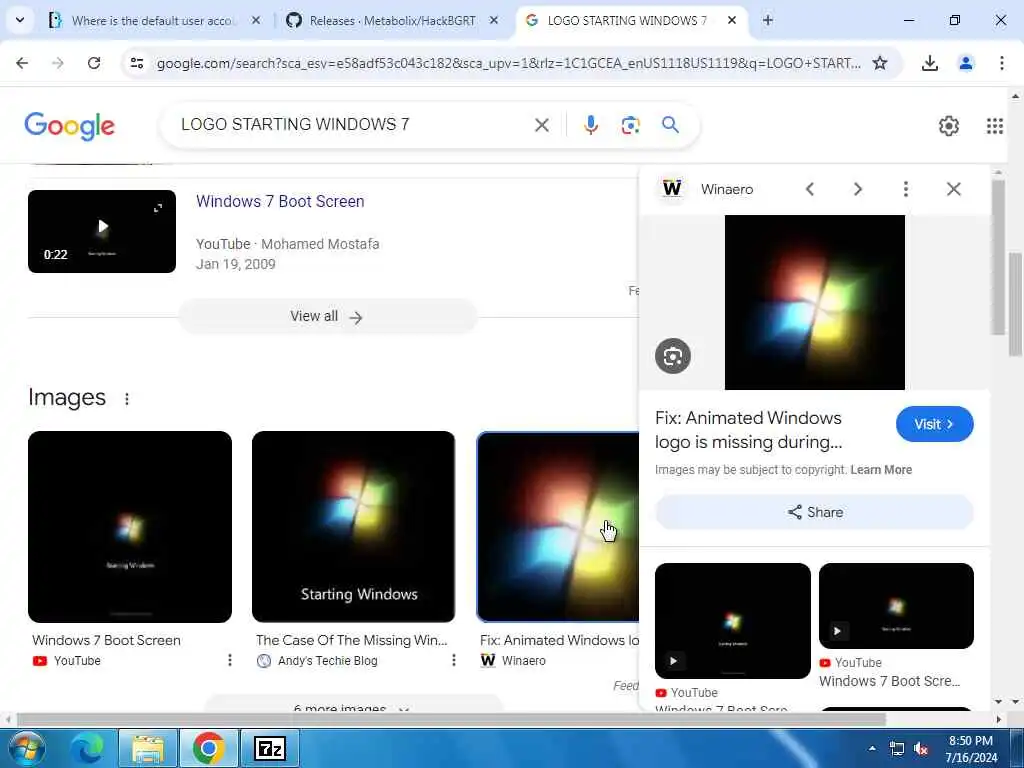Screen dimensions: 1024x768
Task: Show next image in preview panel
Action: [857, 189]
